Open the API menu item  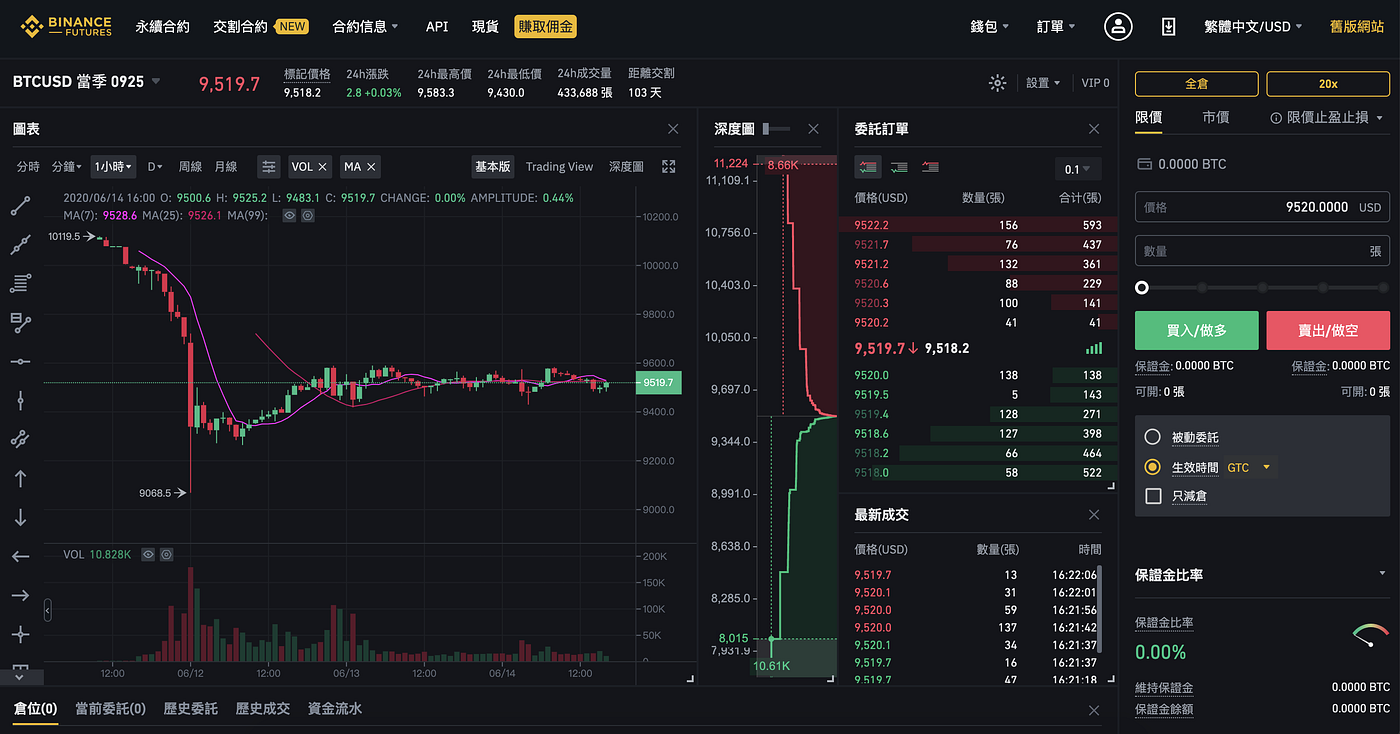tap(437, 27)
